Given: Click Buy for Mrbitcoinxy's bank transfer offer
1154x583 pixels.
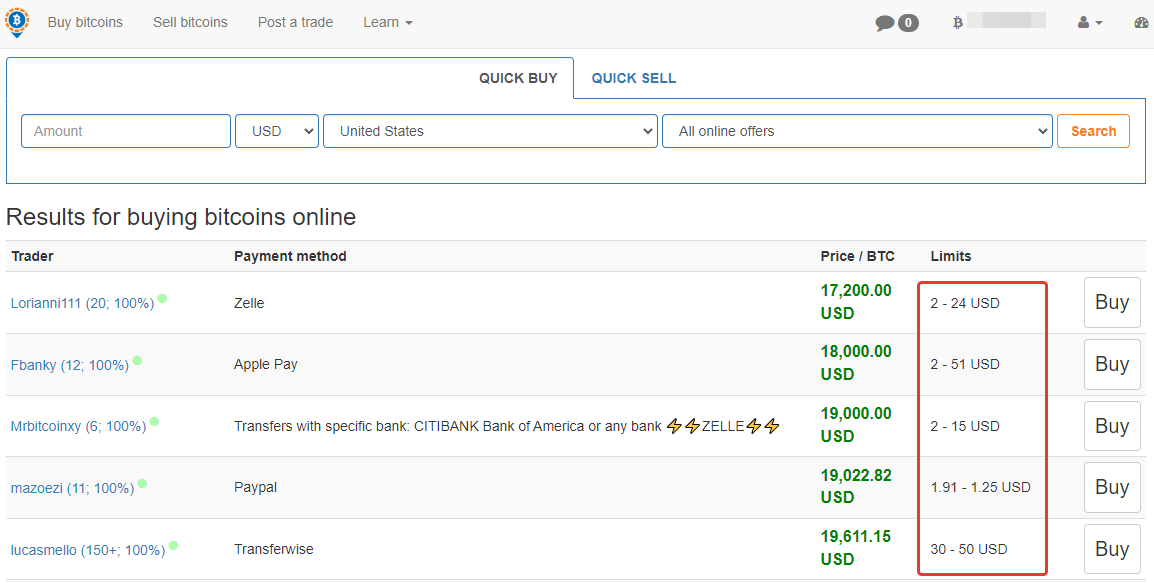Looking at the screenshot, I should 1112,426.
